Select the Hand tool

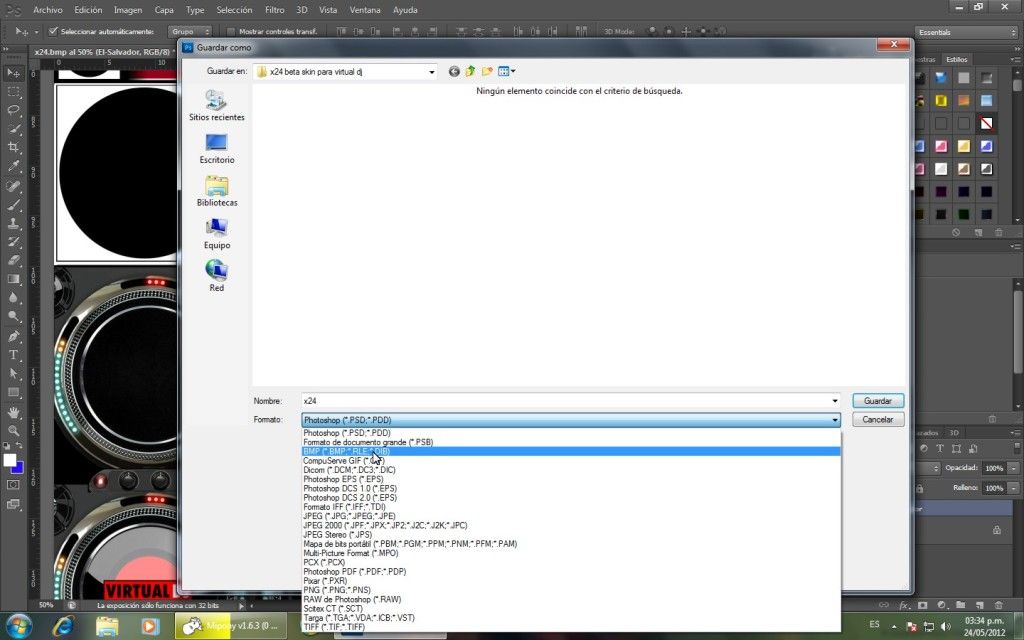pyautogui.click(x=13, y=413)
